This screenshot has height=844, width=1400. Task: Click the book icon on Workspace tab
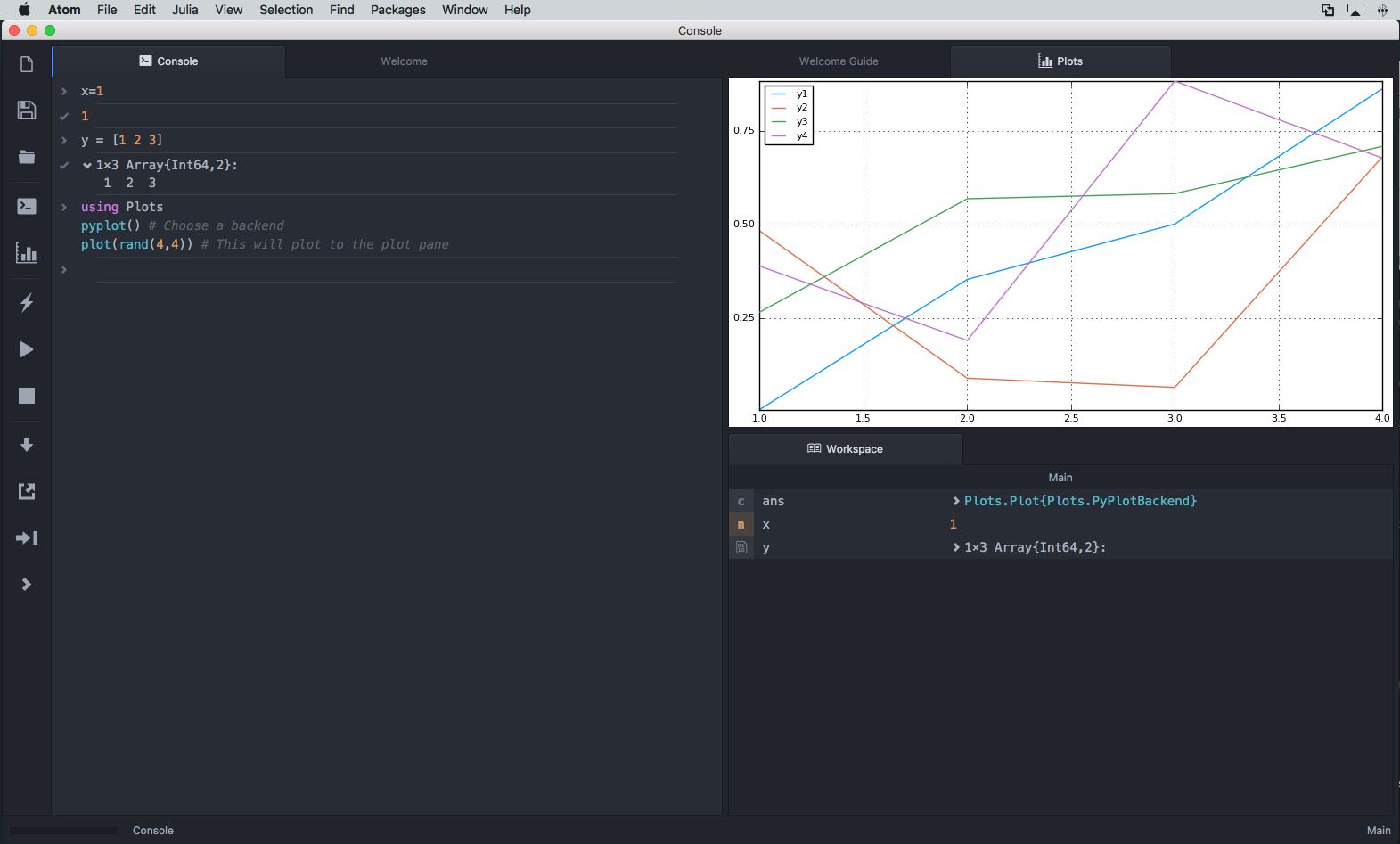(x=814, y=448)
